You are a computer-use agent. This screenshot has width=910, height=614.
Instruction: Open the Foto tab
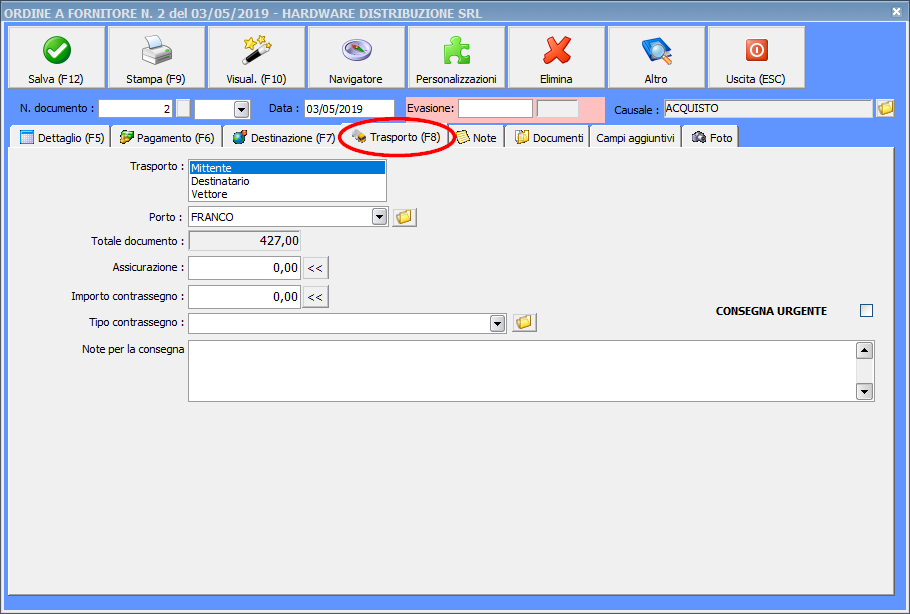click(x=712, y=138)
